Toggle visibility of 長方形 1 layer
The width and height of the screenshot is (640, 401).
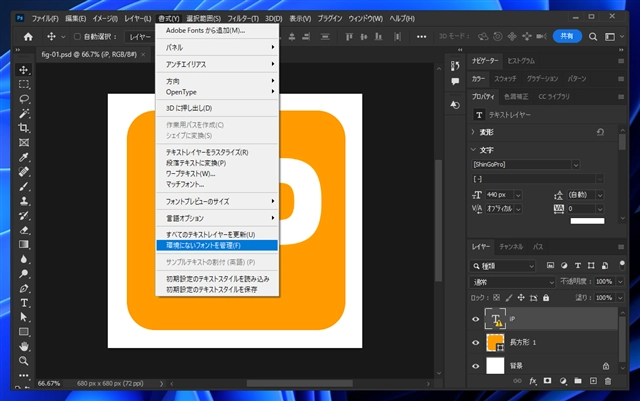coord(476,343)
